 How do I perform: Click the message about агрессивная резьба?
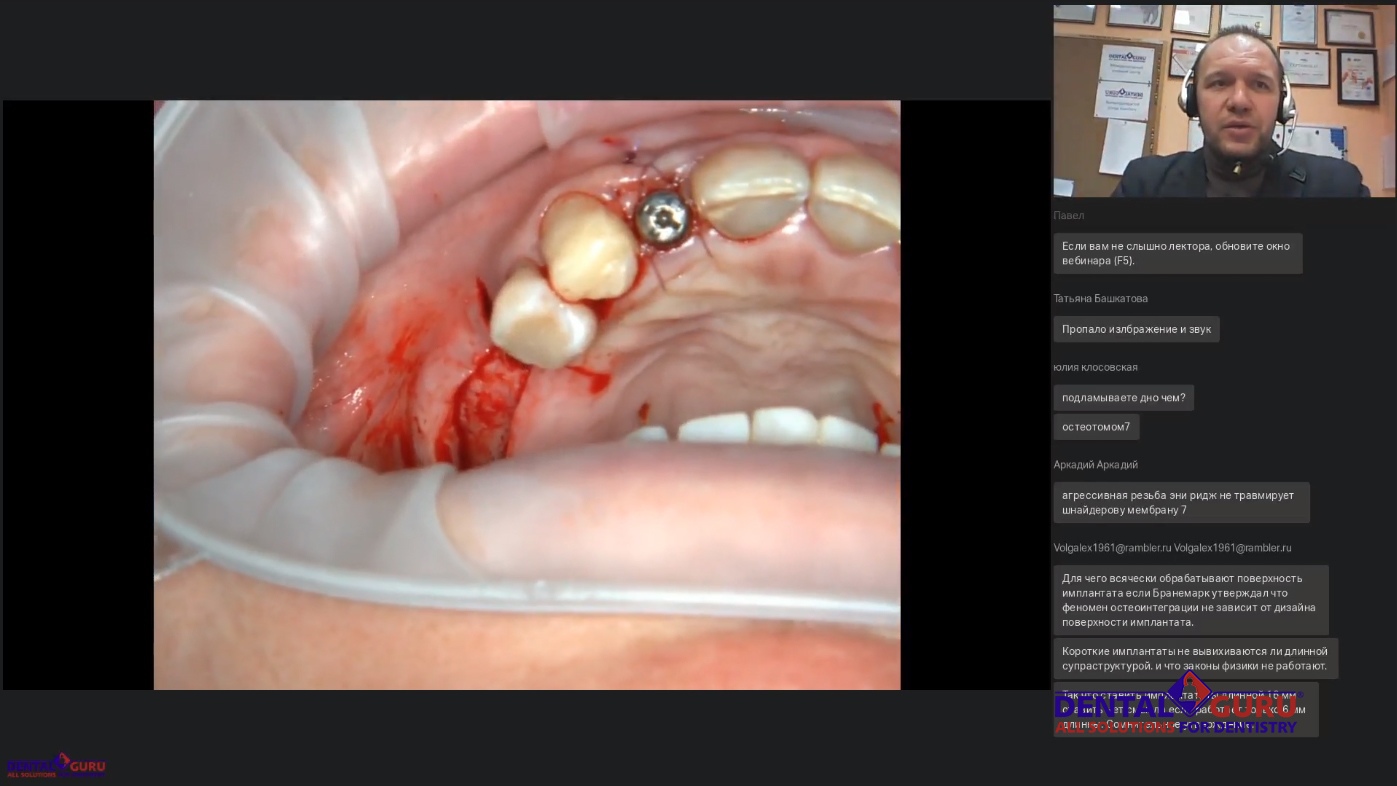click(x=1180, y=502)
